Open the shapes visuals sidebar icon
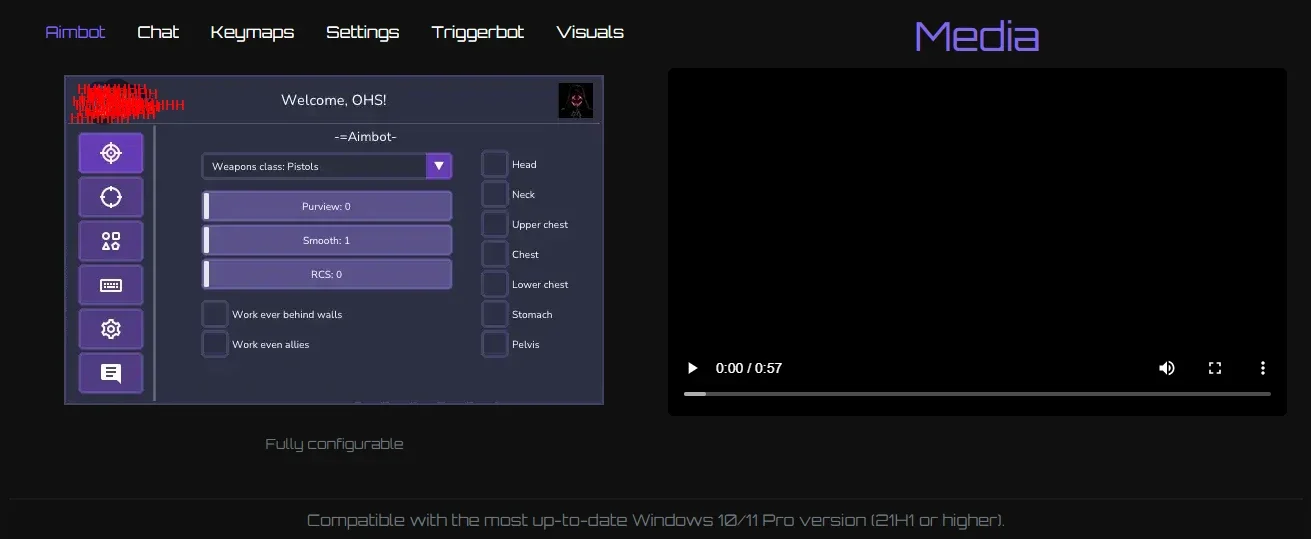 (x=111, y=241)
